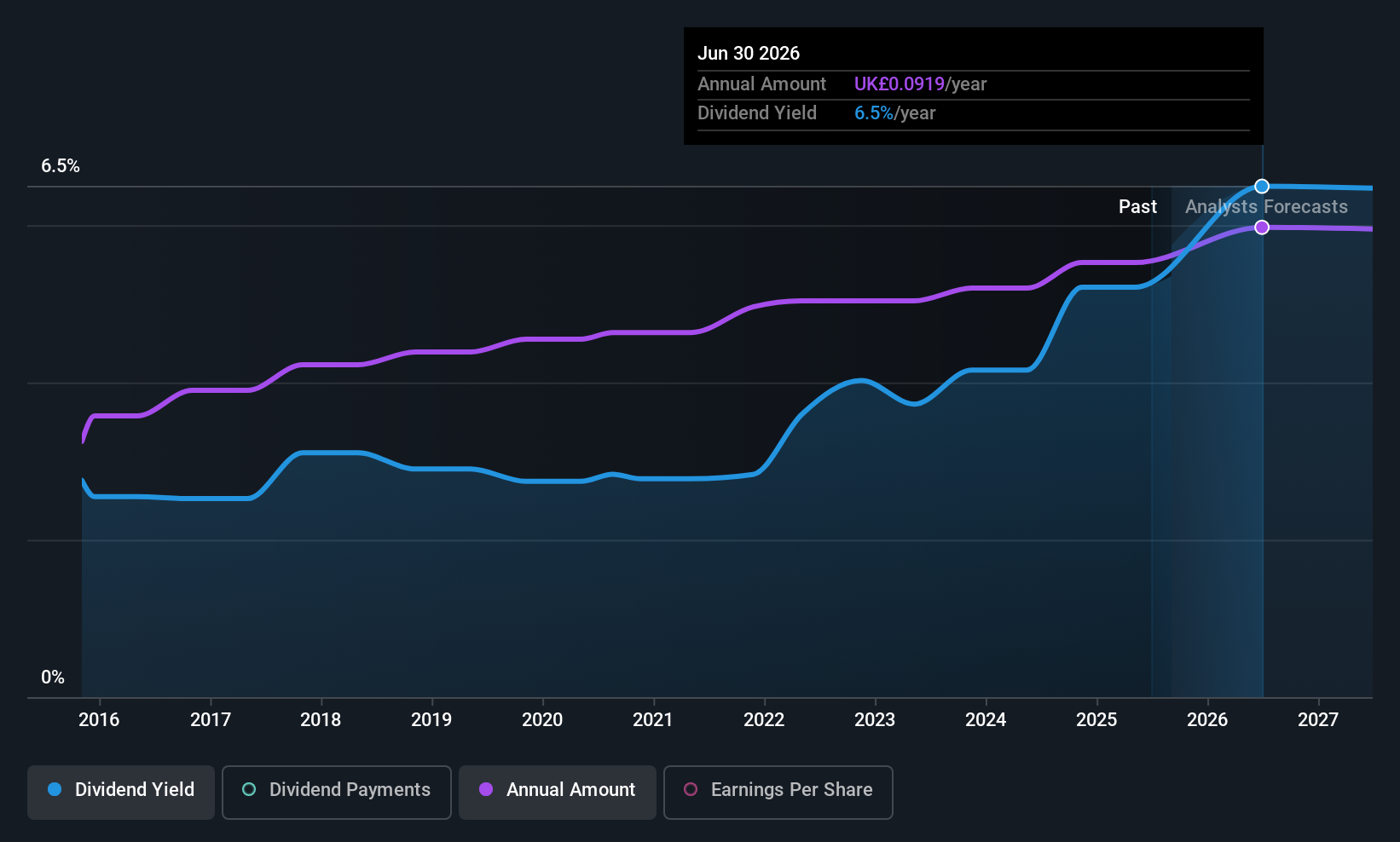The height and width of the screenshot is (842, 1400).
Task: Click the 6.5% y-axis label
Action: pos(61,166)
